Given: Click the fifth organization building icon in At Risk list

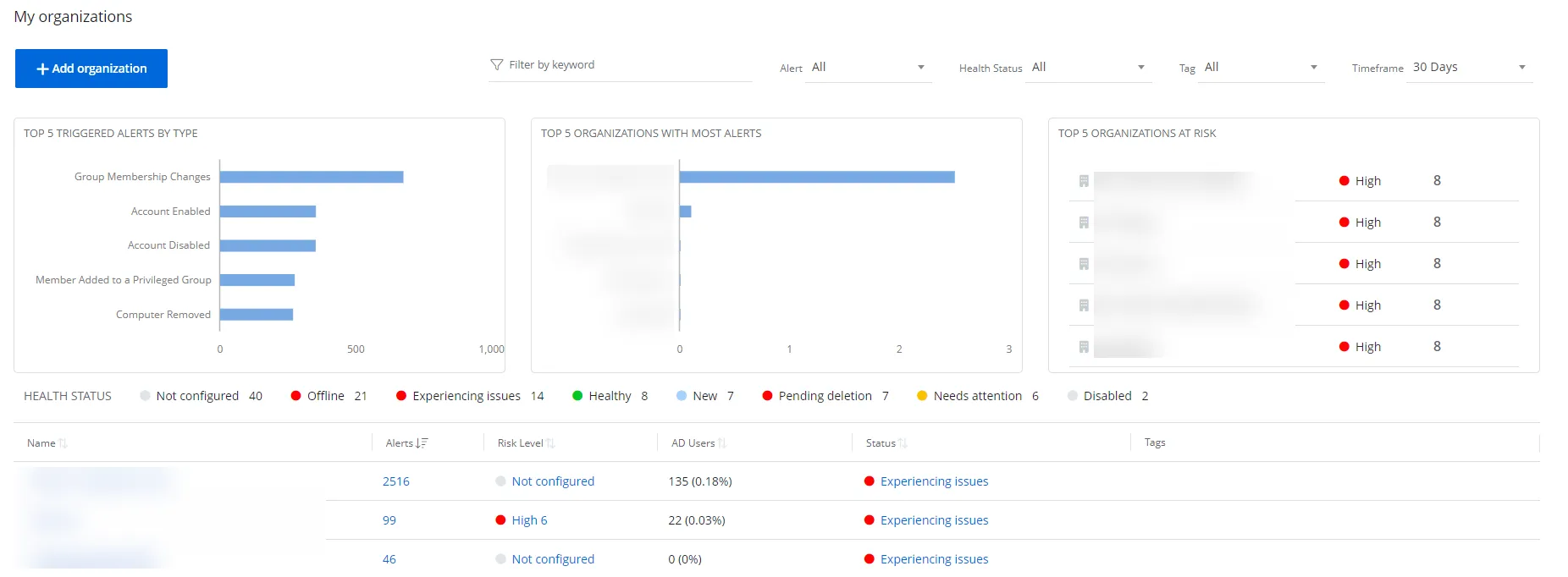Looking at the screenshot, I should click(1084, 347).
